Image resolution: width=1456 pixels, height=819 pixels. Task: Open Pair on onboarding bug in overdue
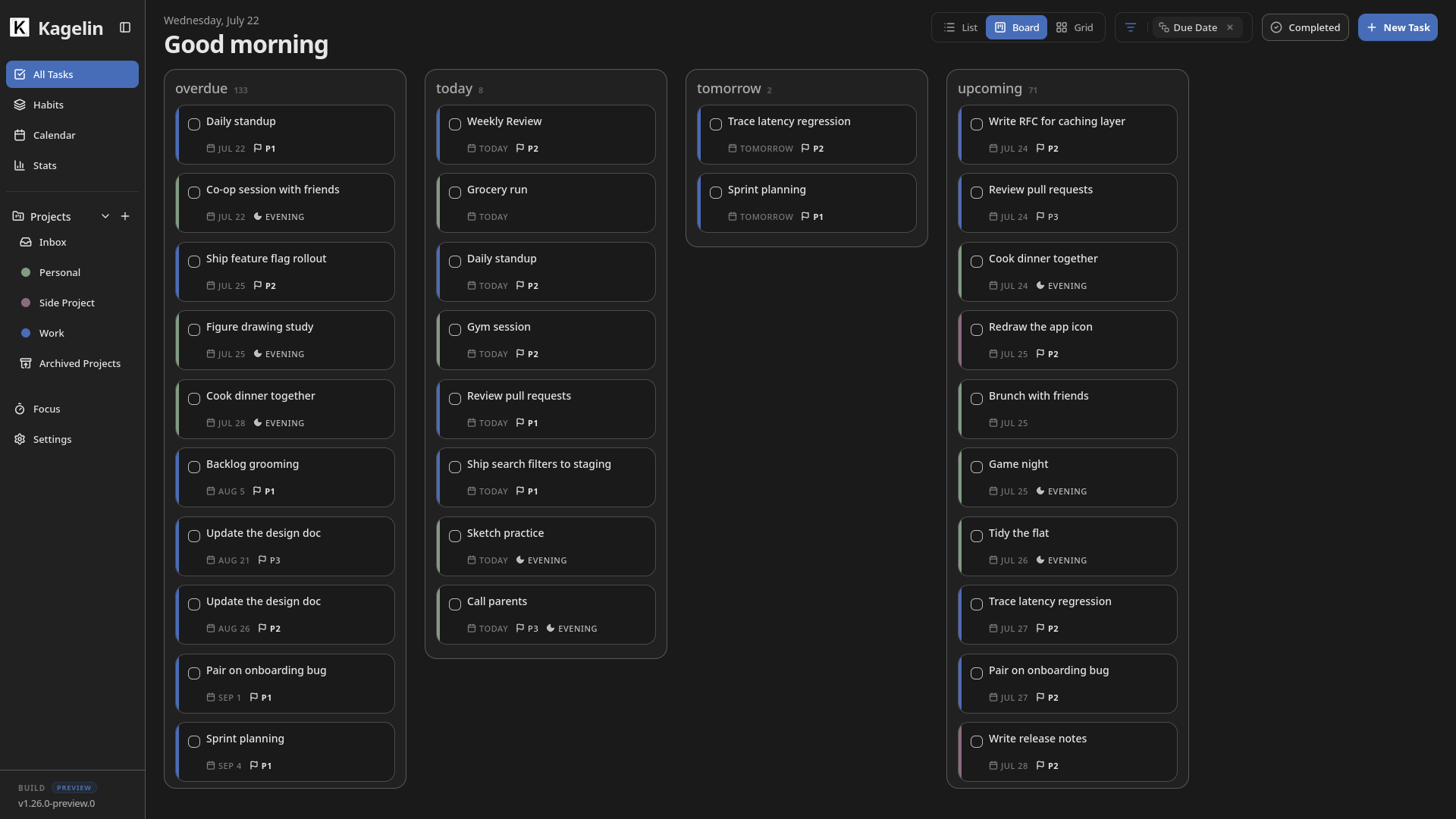coord(285,684)
